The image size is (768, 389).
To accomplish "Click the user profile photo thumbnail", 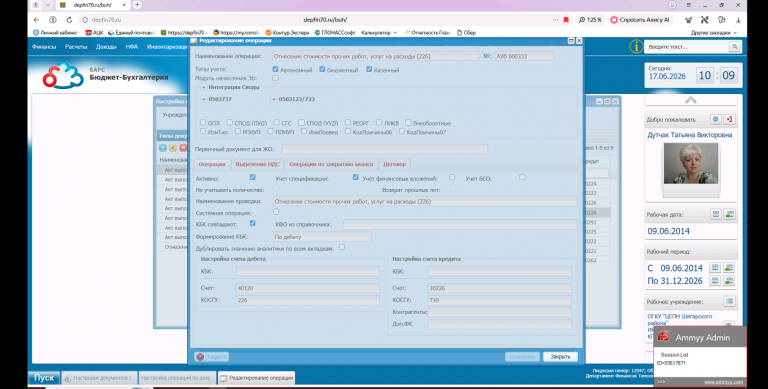I will point(691,164).
